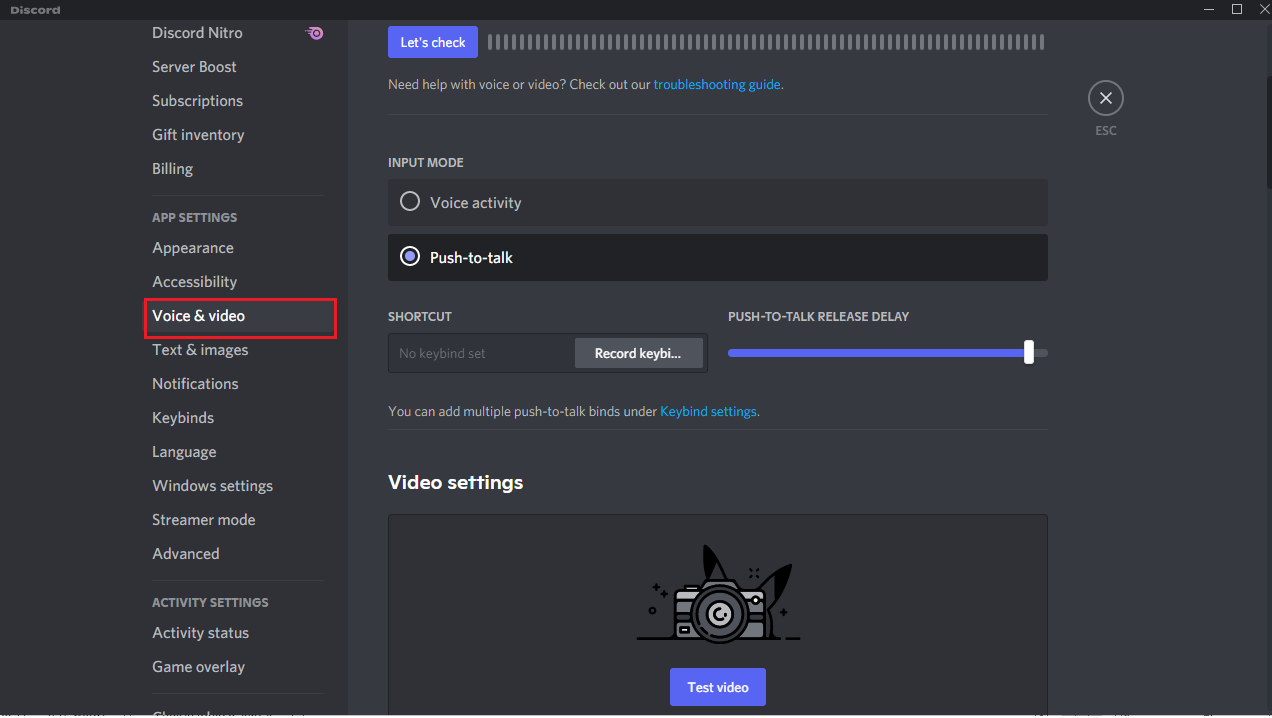Open the Keybind settings link

coord(708,411)
